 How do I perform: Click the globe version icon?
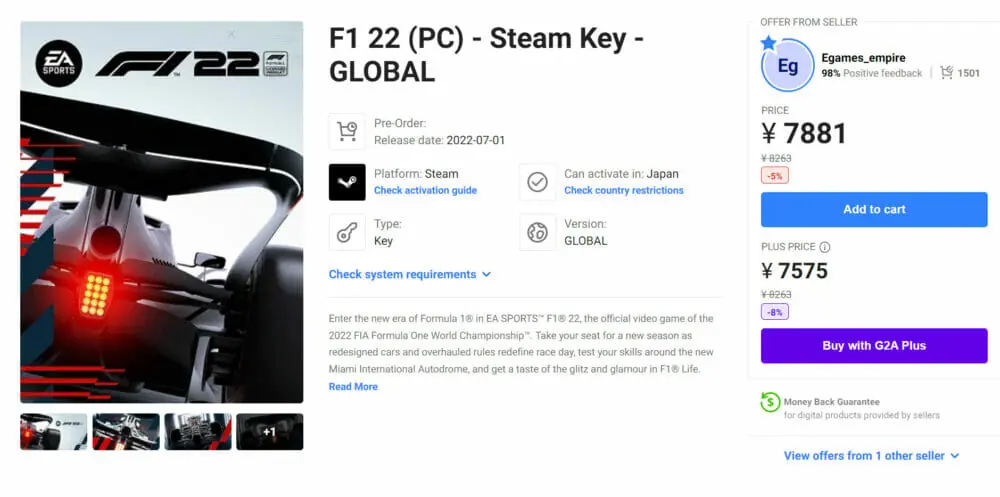tap(538, 232)
